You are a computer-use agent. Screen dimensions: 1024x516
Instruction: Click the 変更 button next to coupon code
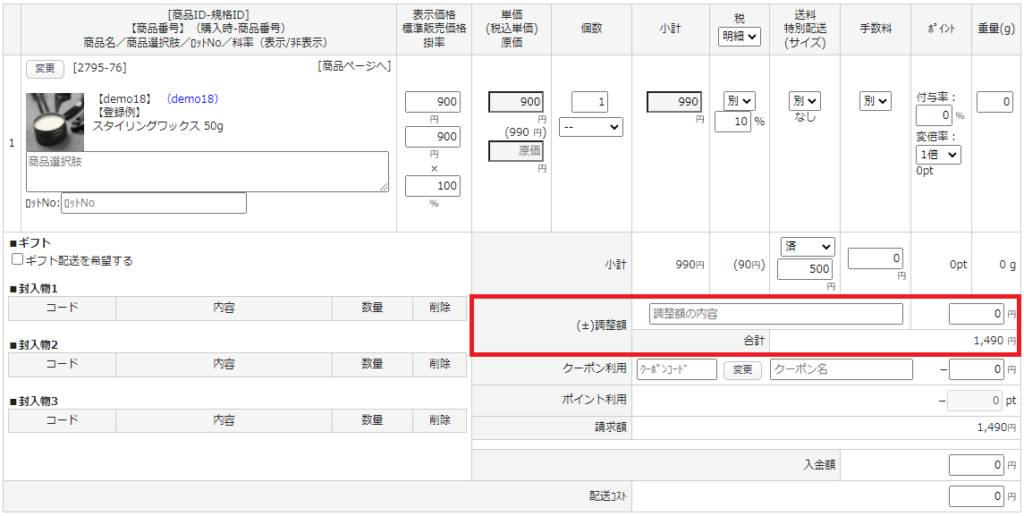(742, 370)
